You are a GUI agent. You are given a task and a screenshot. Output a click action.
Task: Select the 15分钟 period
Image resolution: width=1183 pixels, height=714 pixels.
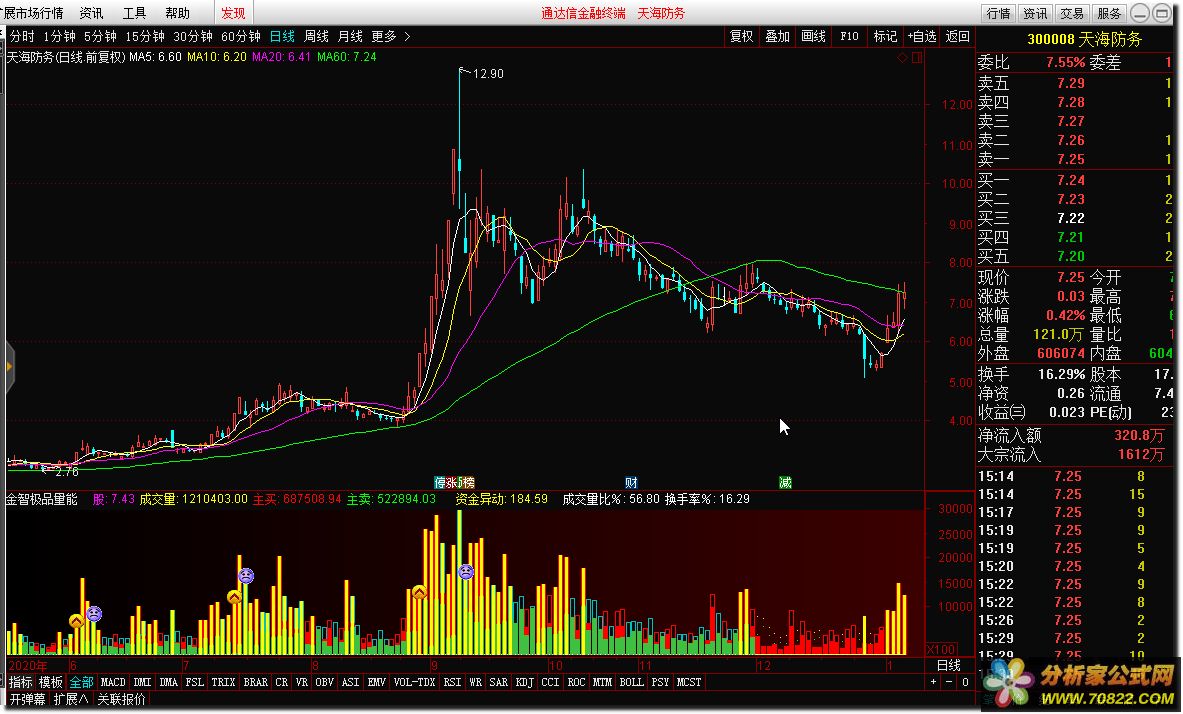(145, 36)
